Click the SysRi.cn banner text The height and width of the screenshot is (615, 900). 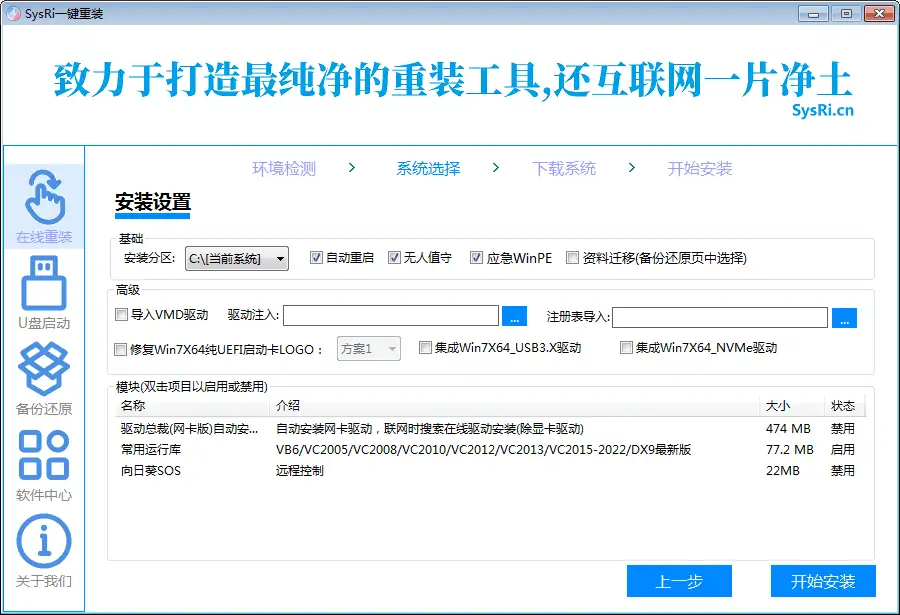(823, 110)
